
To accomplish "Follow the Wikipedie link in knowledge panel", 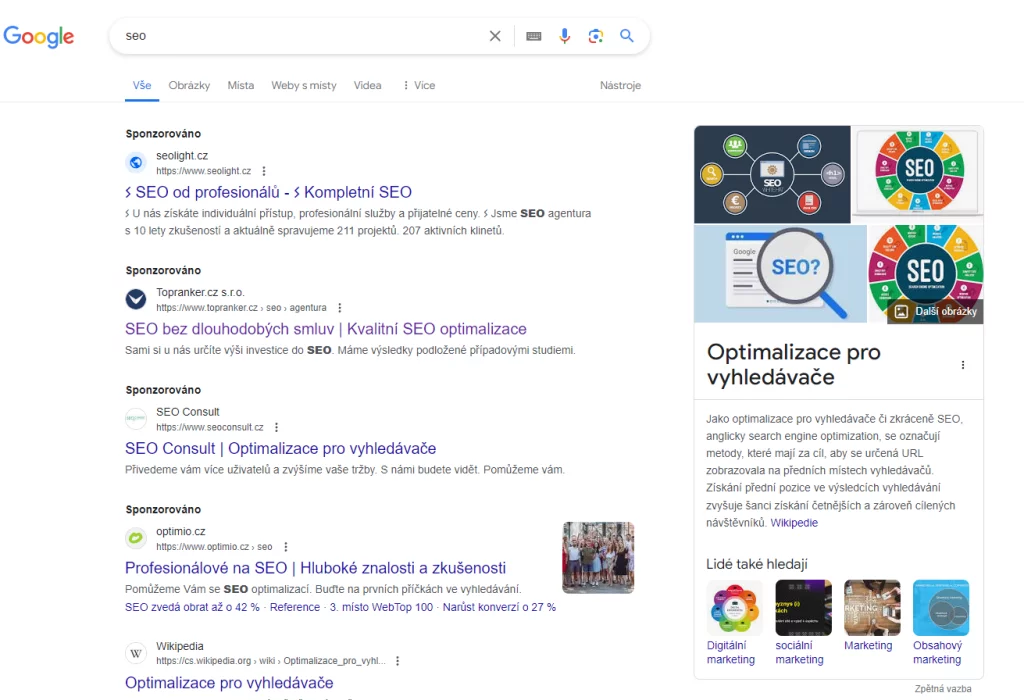I will 794,523.
